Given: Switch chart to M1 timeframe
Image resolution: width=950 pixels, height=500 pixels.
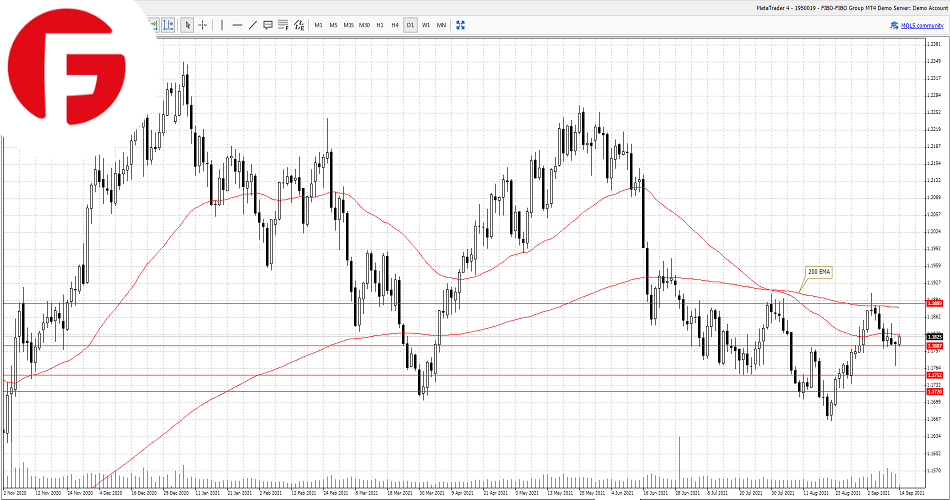Looking at the screenshot, I should (318, 25).
